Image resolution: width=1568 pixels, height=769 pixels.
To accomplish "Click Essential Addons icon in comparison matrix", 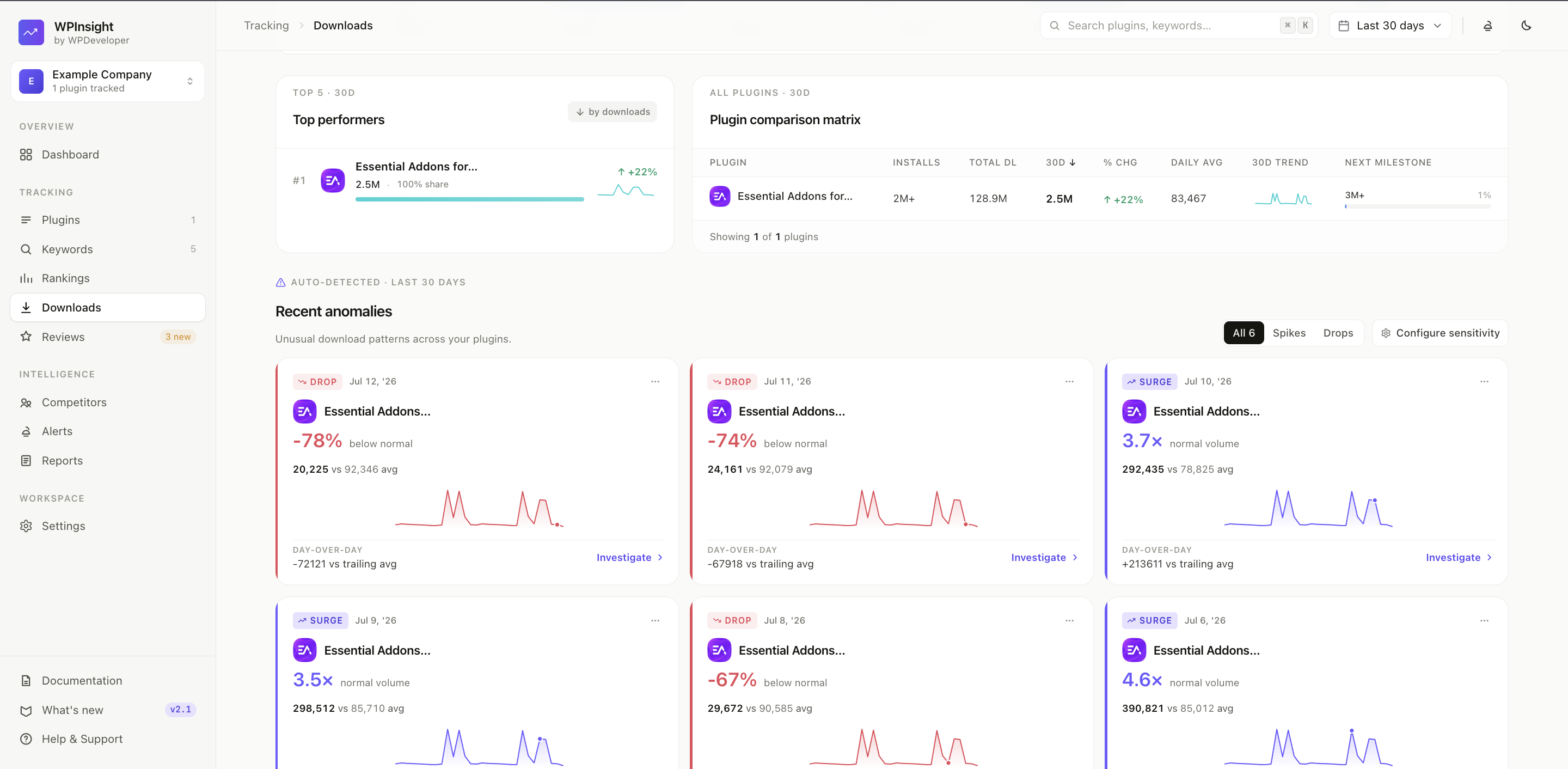I will point(719,196).
